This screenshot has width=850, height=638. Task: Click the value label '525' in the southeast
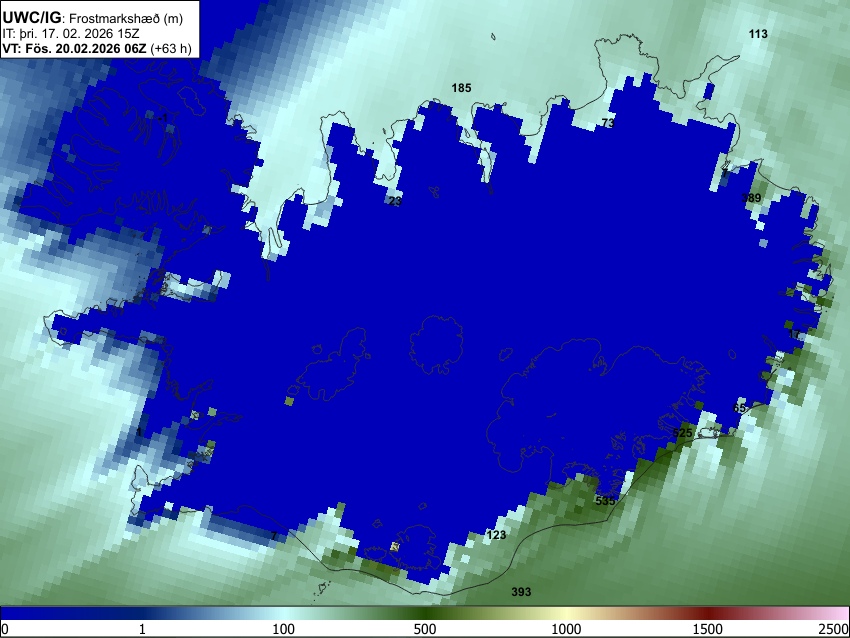pyautogui.click(x=682, y=433)
